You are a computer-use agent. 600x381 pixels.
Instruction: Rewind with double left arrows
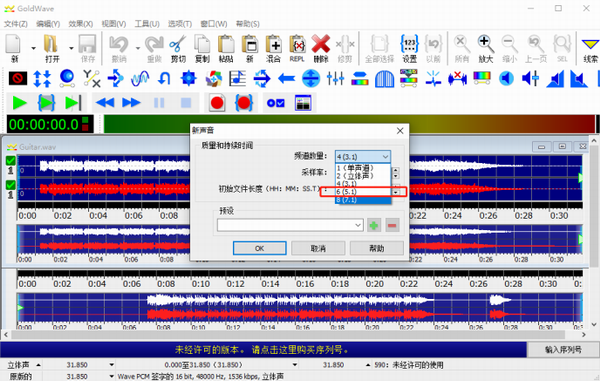pos(105,103)
